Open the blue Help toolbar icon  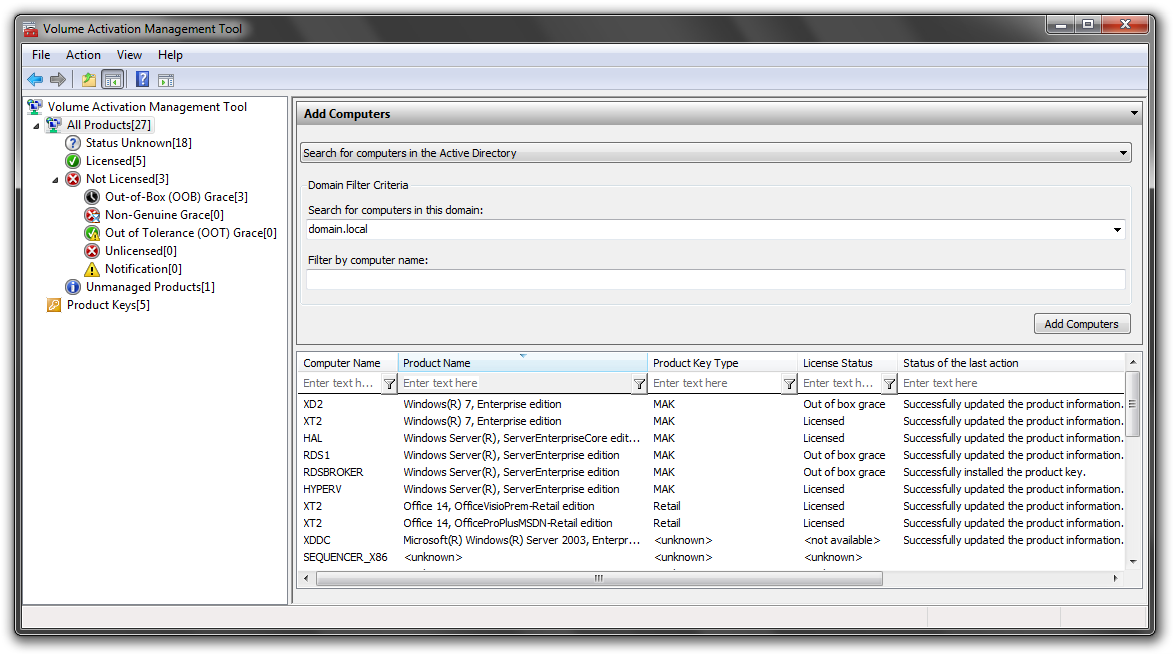[142, 79]
